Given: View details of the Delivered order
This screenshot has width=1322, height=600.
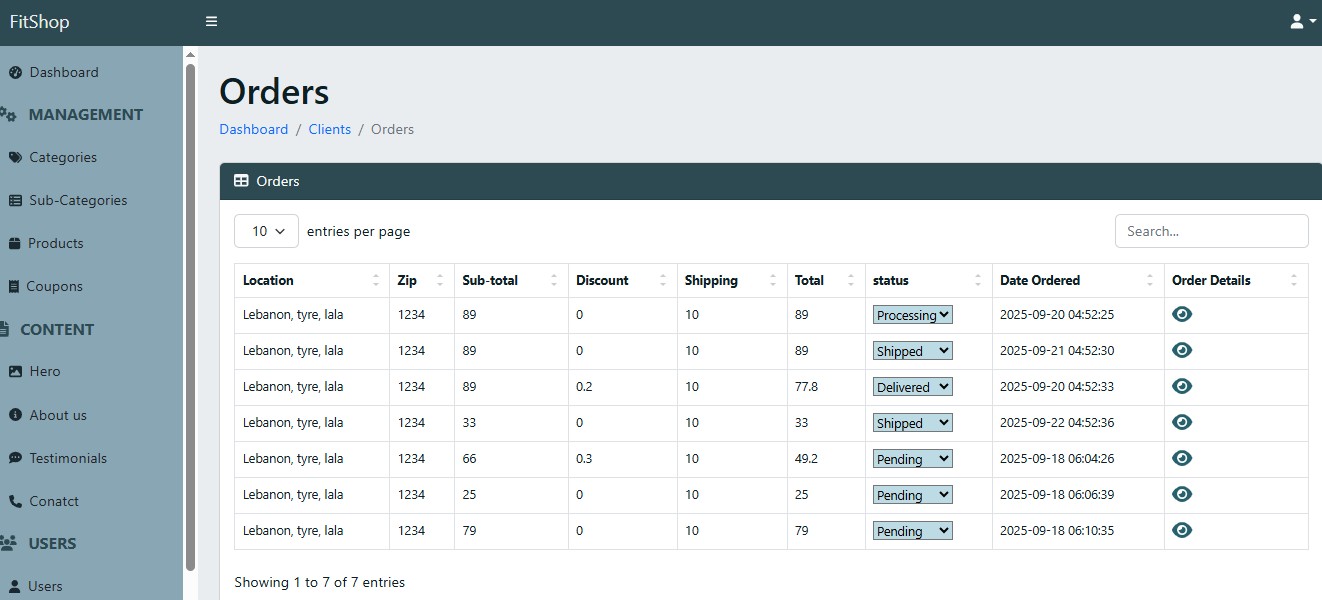Looking at the screenshot, I should (x=1182, y=387).
